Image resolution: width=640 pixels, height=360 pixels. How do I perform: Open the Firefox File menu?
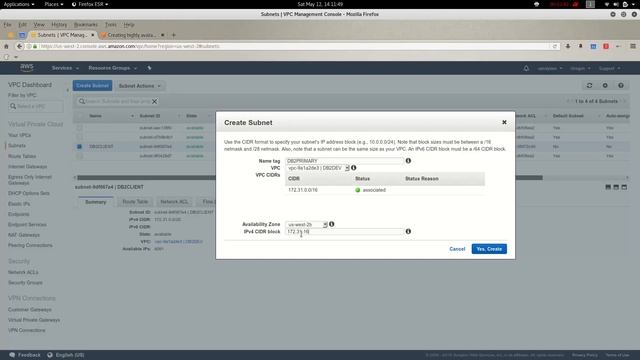(x=7, y=24)
